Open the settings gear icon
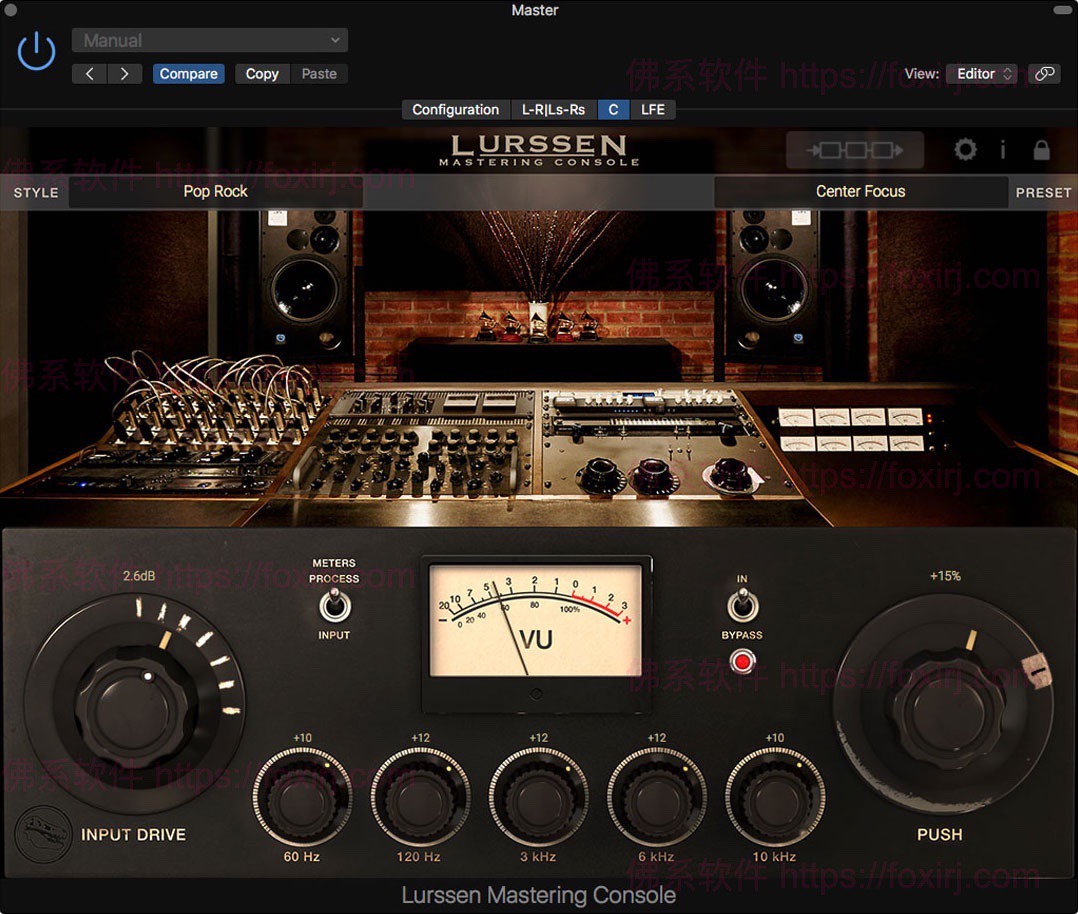 pos(965,150)
